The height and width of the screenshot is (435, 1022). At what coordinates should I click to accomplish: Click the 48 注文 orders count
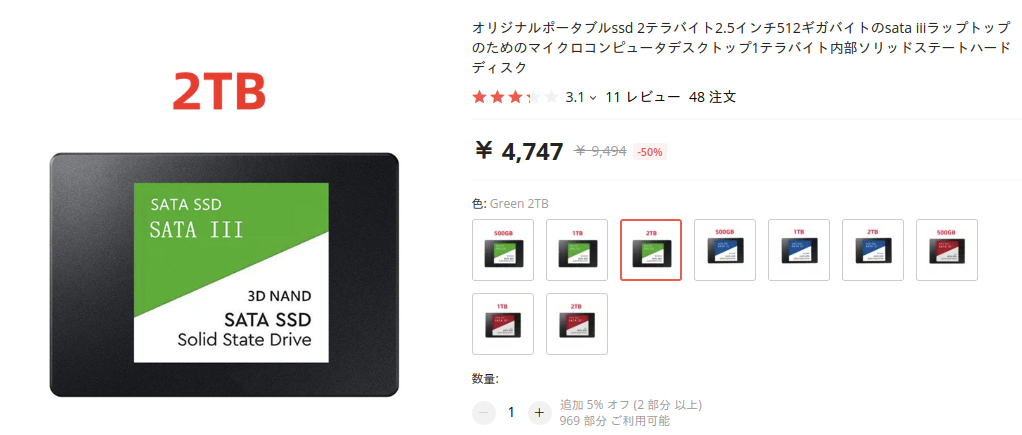point(712,97)
